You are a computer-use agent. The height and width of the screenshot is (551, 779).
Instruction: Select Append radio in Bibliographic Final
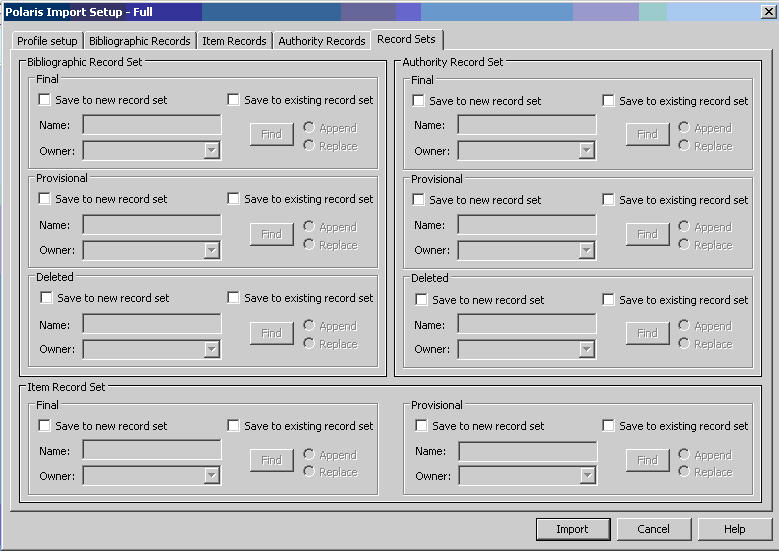(x=309, y=127)
